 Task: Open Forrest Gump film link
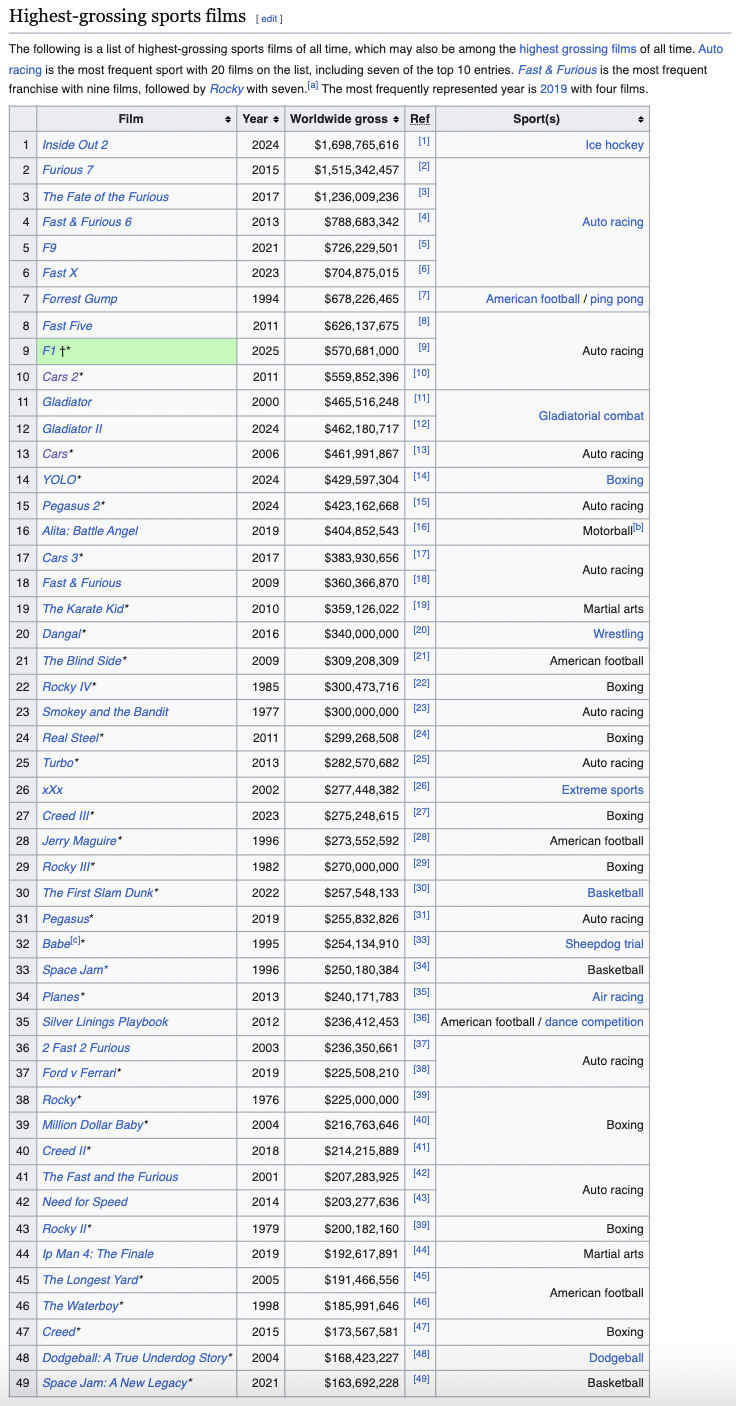(x=80, y=299)
